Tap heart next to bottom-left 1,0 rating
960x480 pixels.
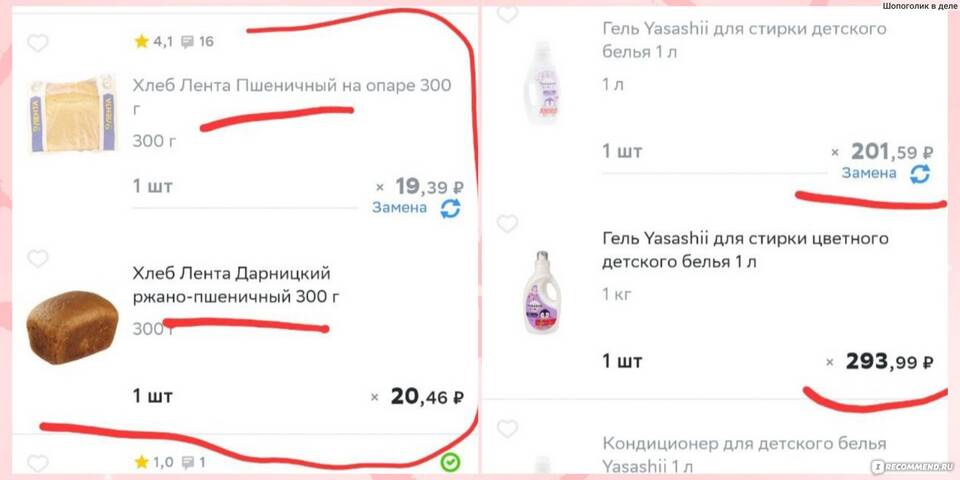click(37, 463)
